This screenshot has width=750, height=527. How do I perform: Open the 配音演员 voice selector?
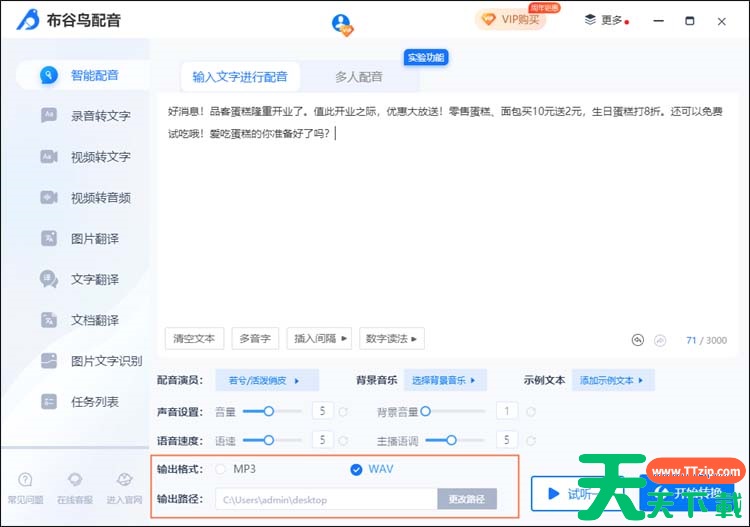(267, 381)
